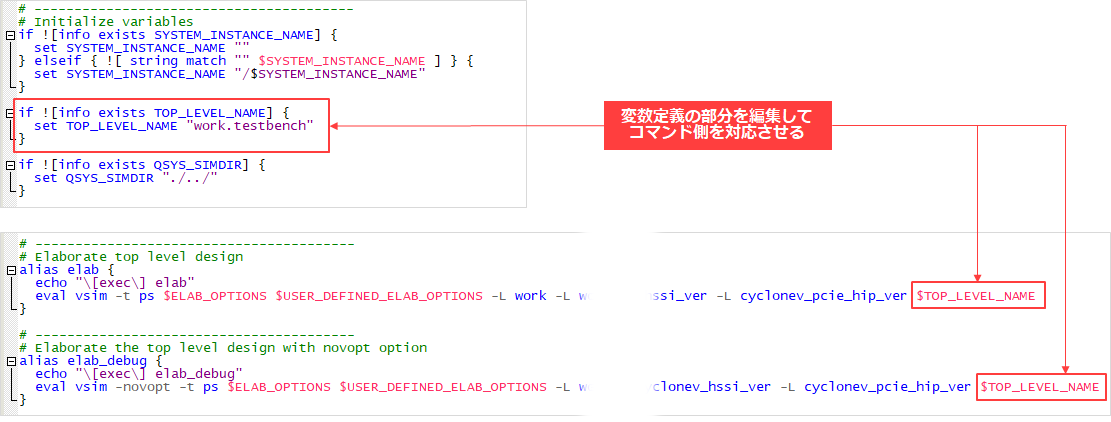The height and width of the screenshot is (422, 1111).
Task: Click $USER_DEFINED_ELAB_OPTIONS in the elab_debug command
Action: coord(442,387)
